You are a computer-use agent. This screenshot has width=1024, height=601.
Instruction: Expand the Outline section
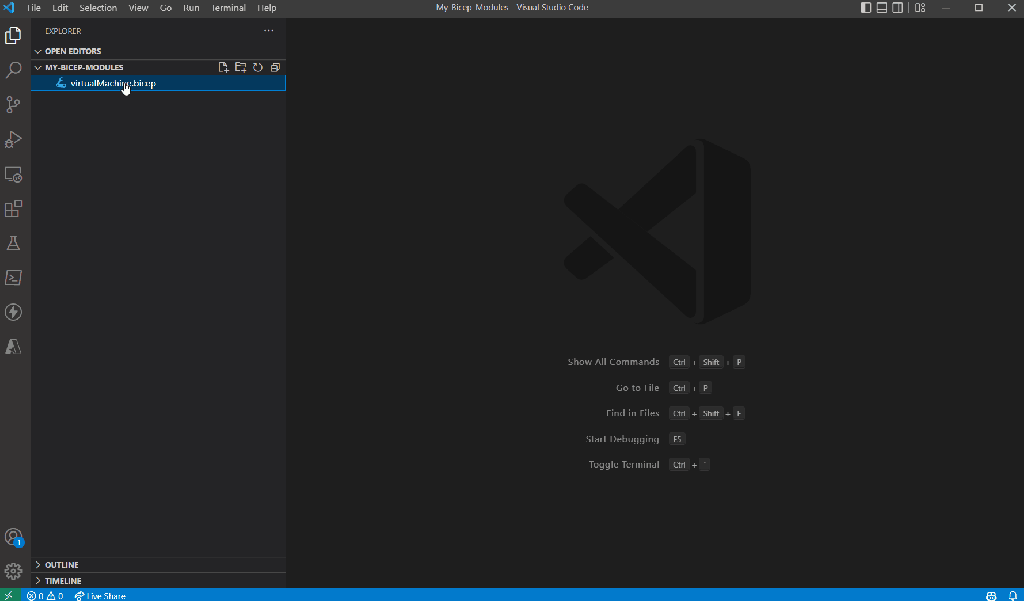[61, 565]
